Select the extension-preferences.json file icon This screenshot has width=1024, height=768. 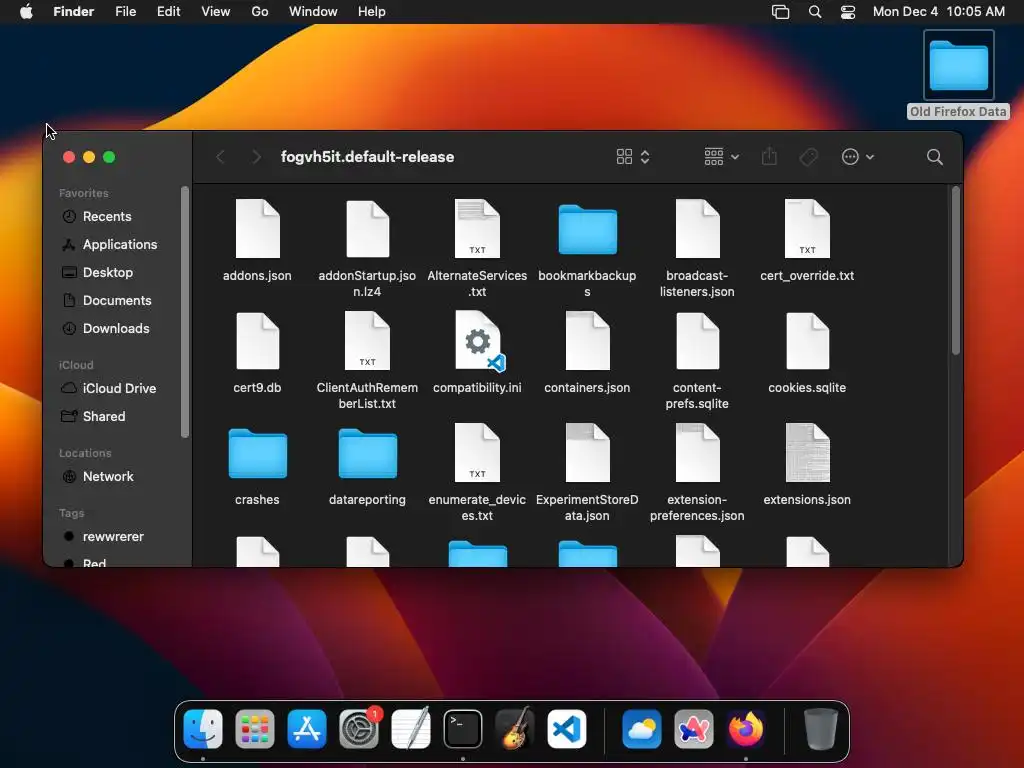click(x=697, y=453)
